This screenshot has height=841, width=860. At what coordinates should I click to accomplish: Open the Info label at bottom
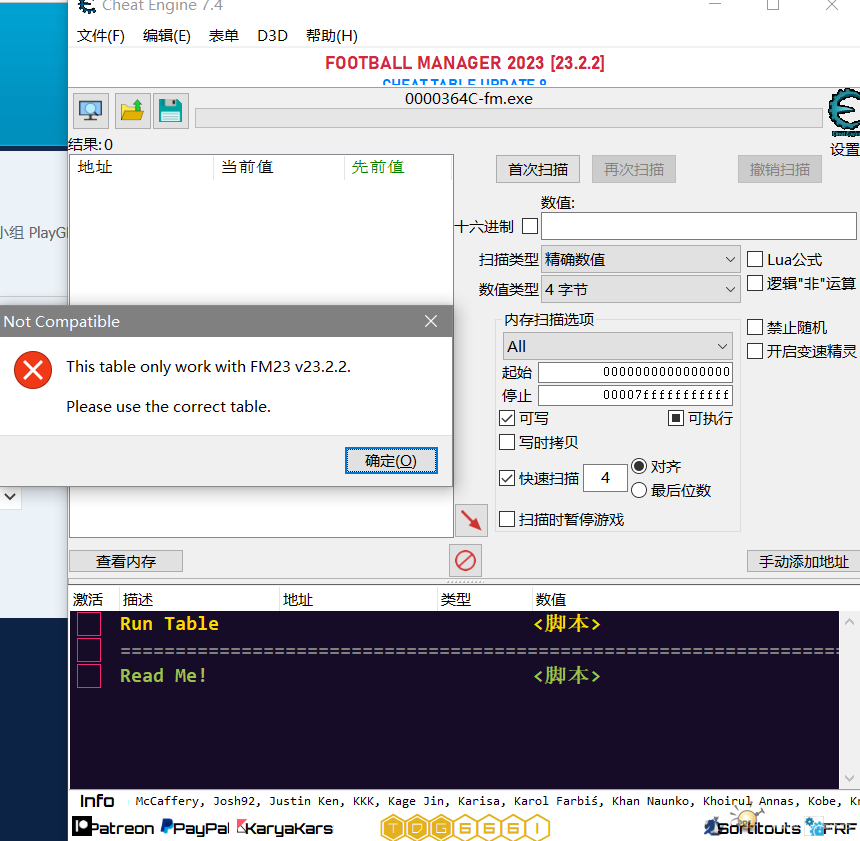click(x=97, y=801)
